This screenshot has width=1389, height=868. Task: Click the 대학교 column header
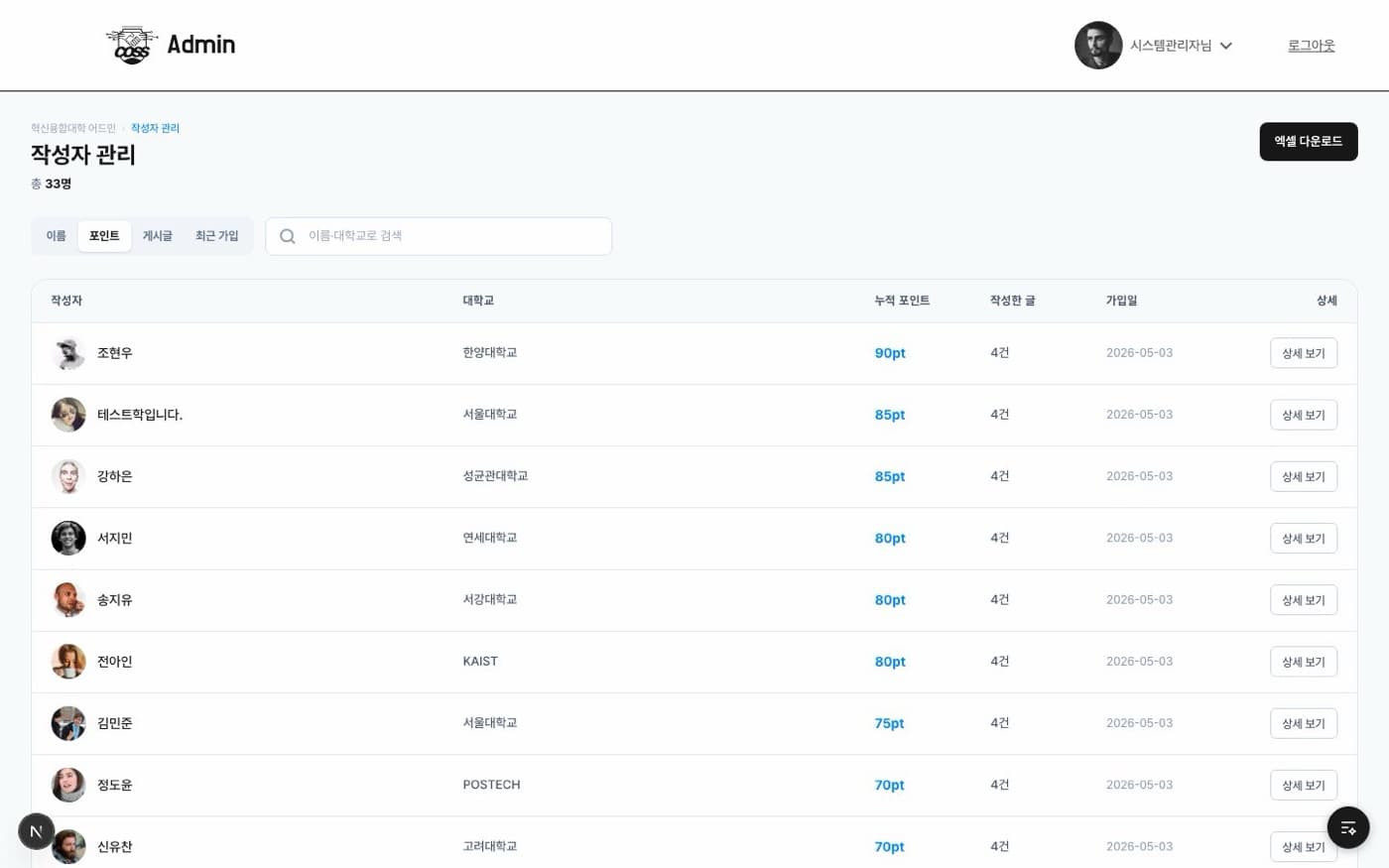478,301
